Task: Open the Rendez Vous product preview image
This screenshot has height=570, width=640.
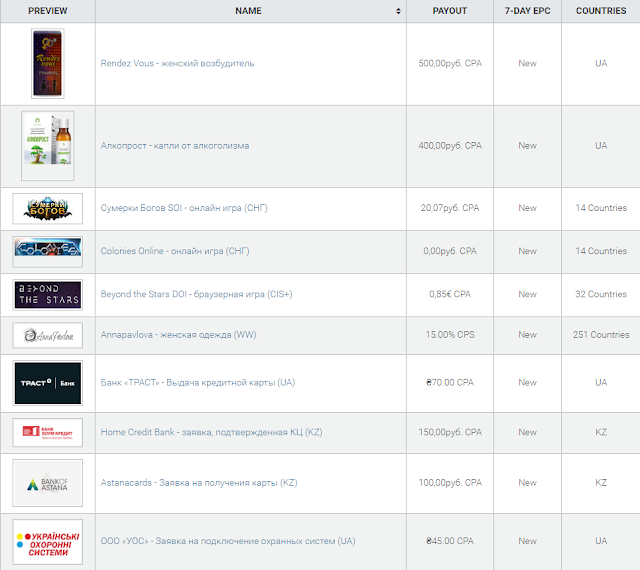Action: coord(48,63)
